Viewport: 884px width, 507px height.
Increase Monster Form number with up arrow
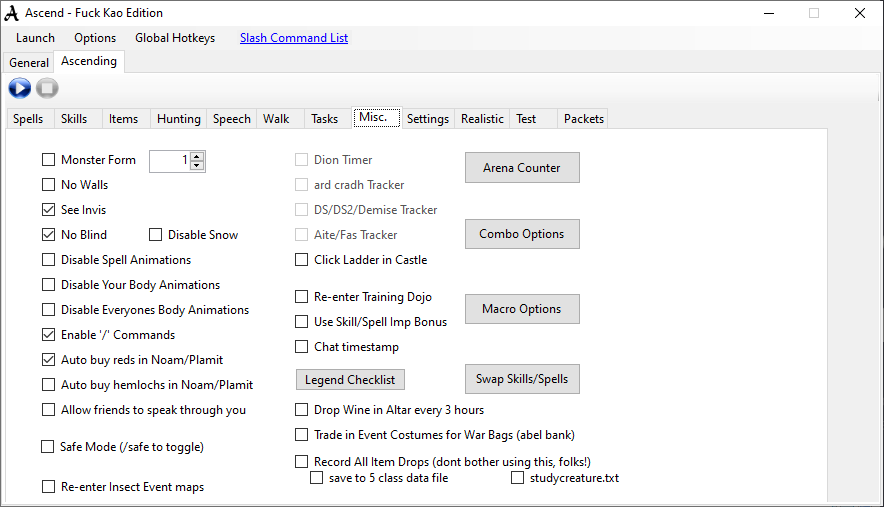tap(197, 156)
